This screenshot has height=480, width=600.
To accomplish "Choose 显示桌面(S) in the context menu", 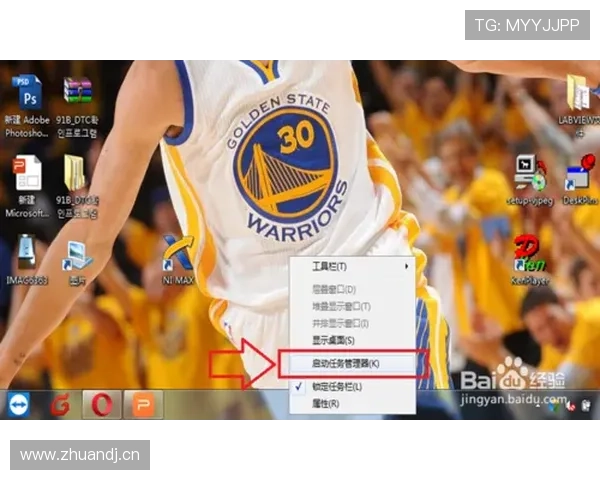I will coord(352,340).
